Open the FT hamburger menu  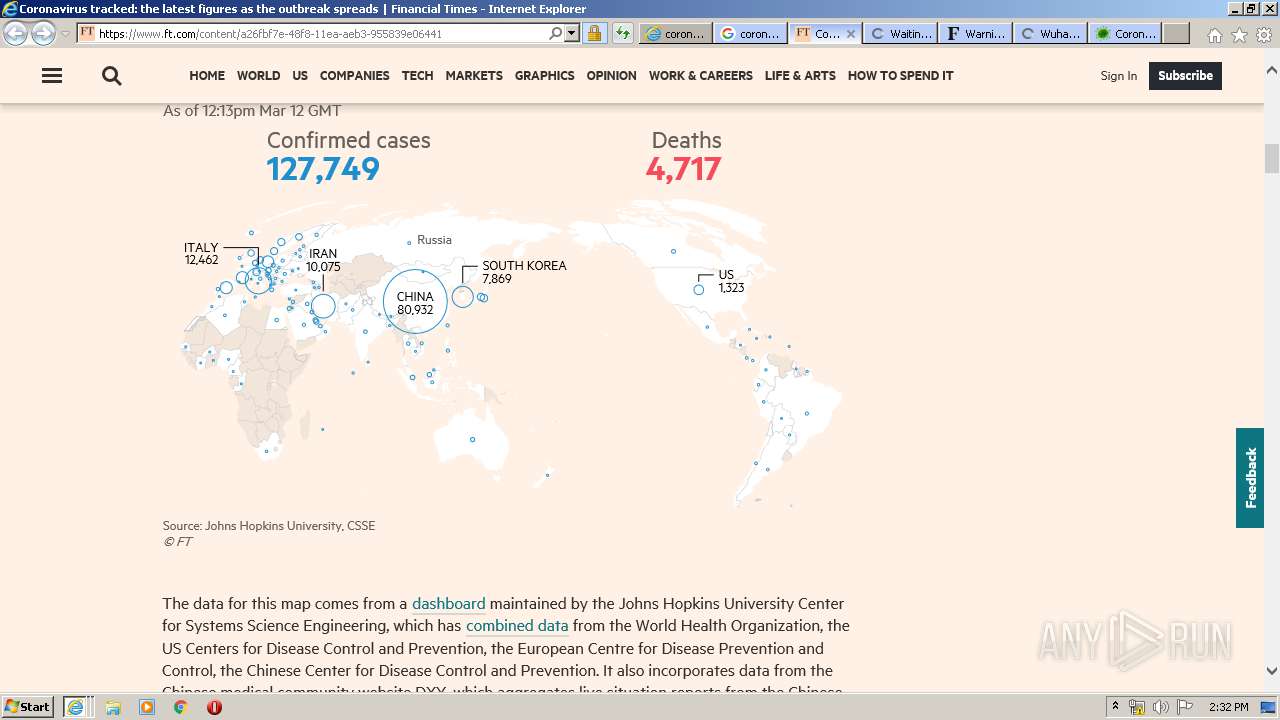[52, 76]
